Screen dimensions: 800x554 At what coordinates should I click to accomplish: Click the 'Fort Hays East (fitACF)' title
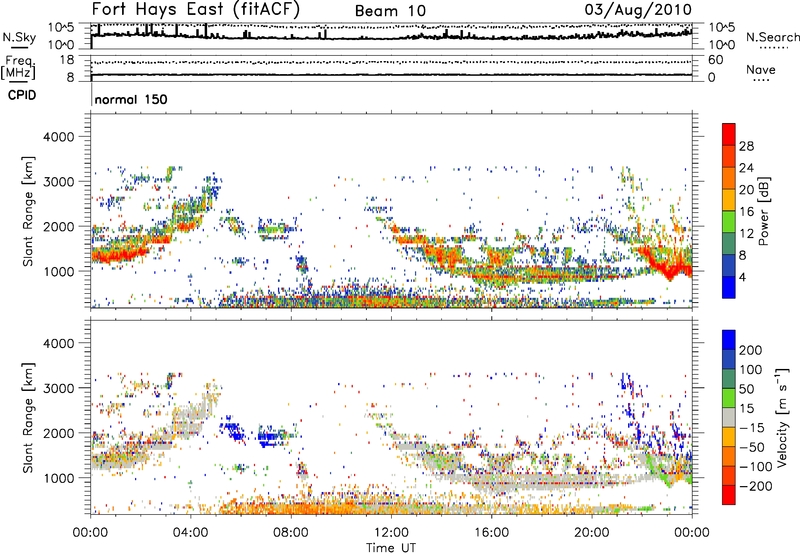195,10
